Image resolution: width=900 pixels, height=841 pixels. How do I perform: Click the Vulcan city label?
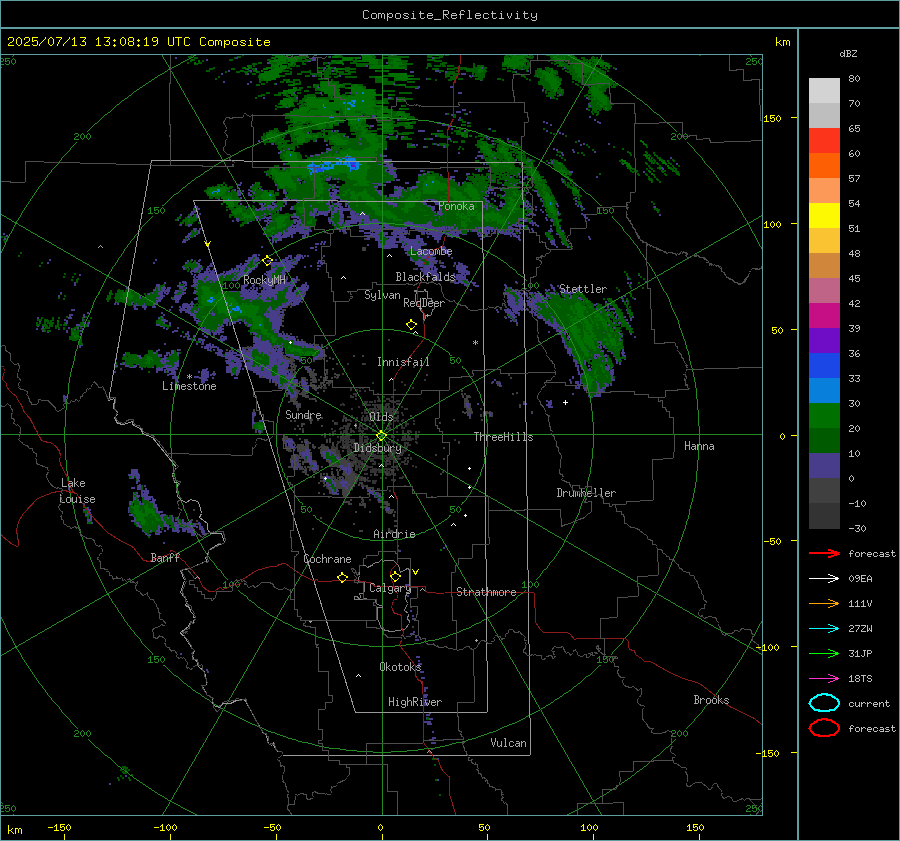click(509, 743)
